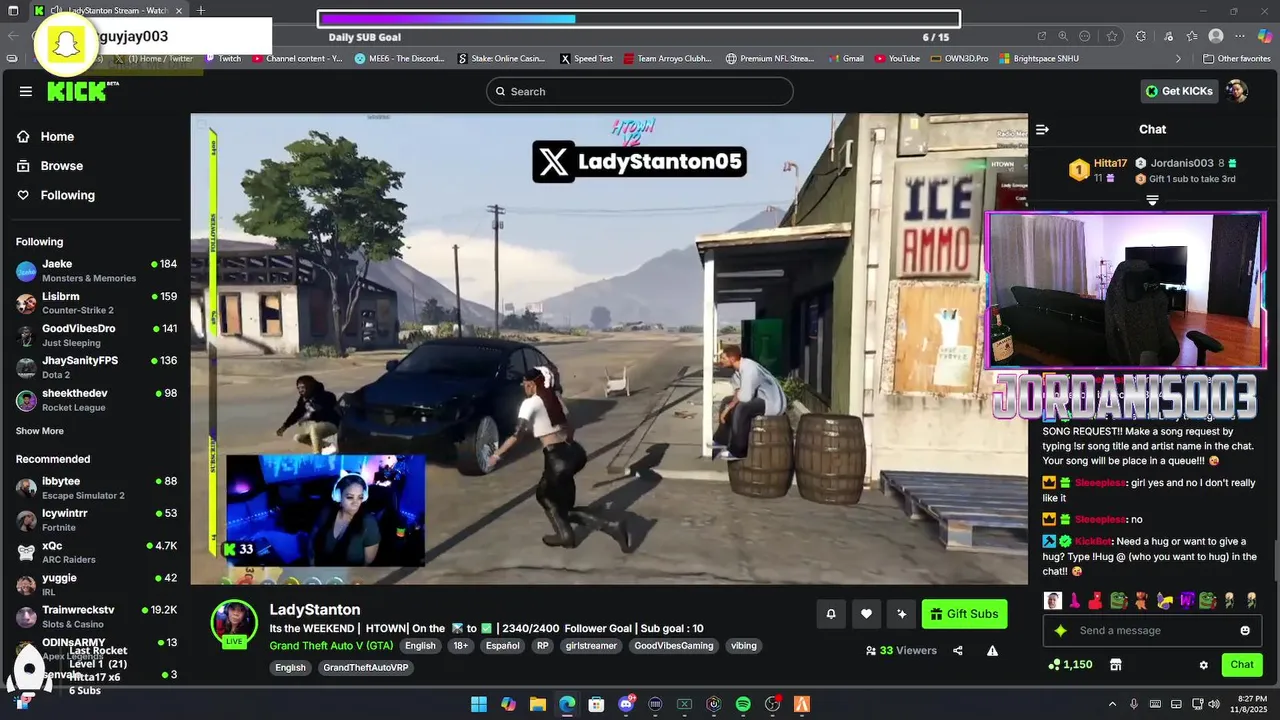
Task: Click the face emote first in the quick emotes
Action: [1053, 601]
